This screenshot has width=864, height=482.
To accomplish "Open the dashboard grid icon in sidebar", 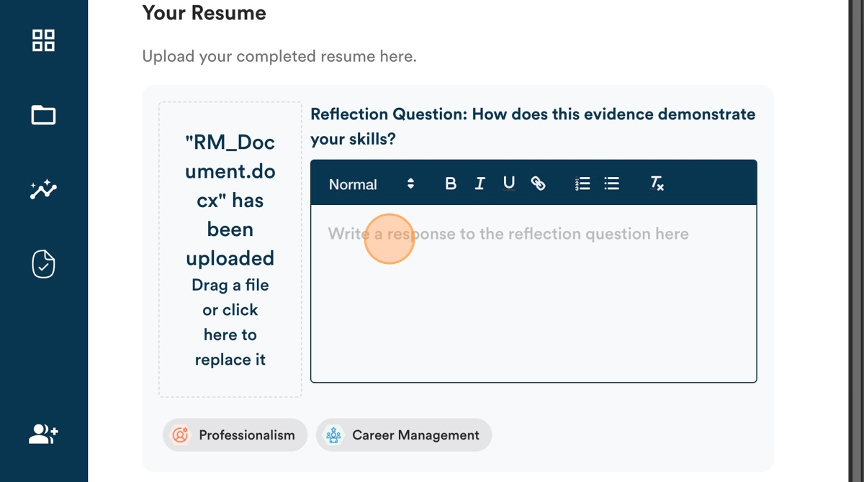I will click(x=43, y=40).
